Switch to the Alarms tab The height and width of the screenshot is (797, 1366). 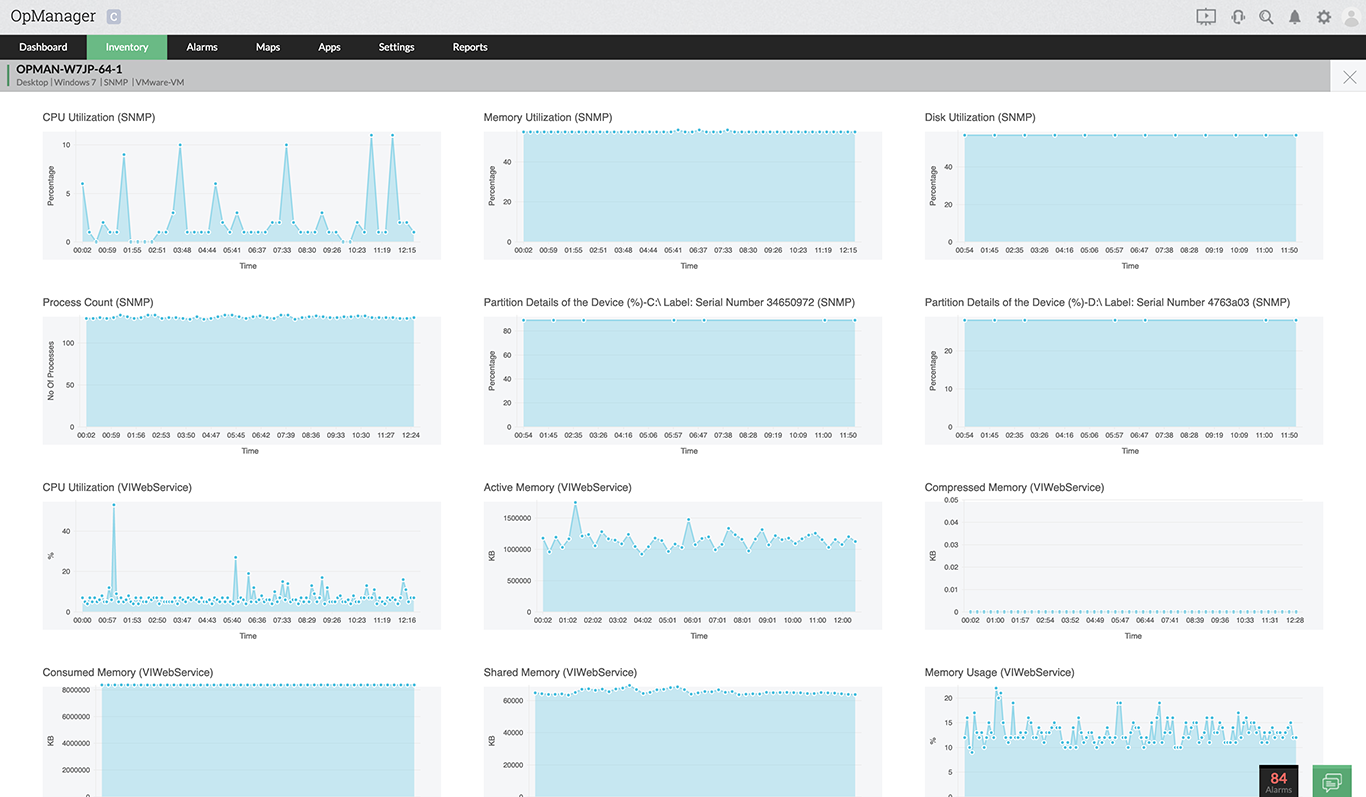pyautogui.click(x=202, y=47)
